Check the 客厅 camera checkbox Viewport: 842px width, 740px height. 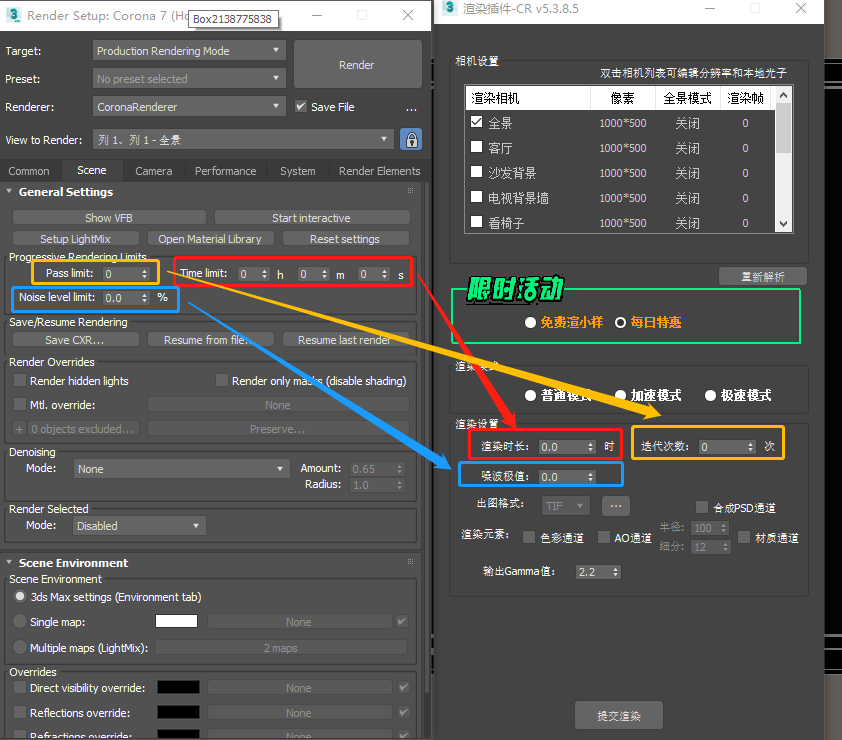click(x=477, y=148)
